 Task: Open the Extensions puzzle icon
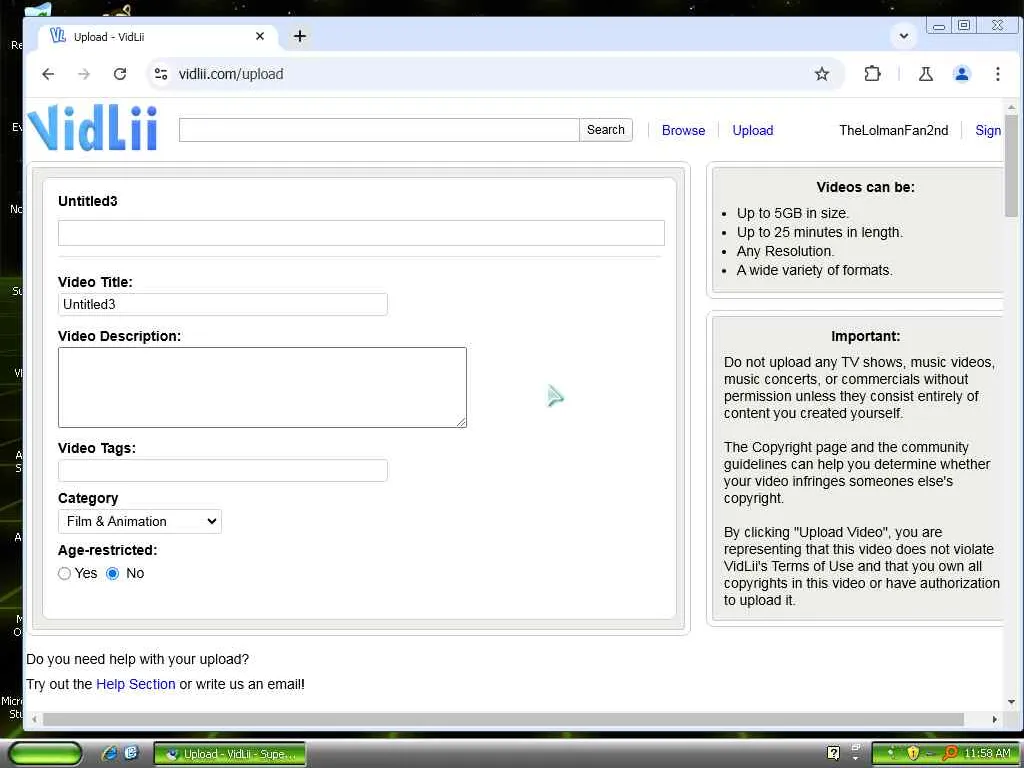[x=872, y=74]
